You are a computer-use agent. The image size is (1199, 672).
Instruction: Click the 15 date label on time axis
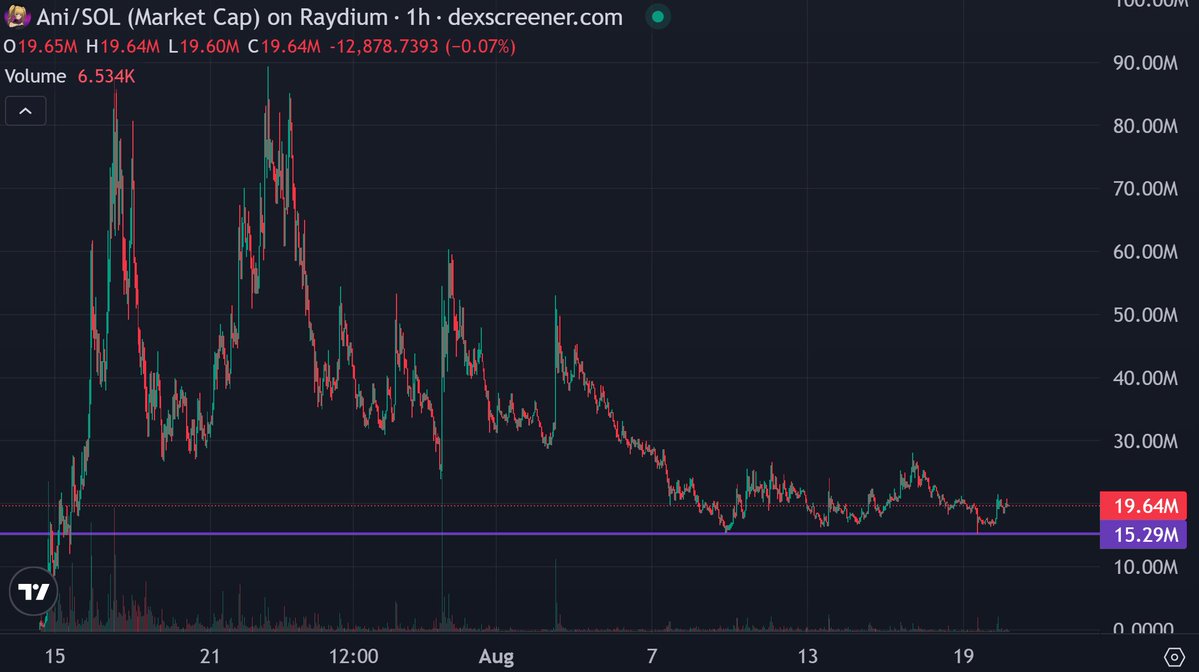click(x=54, y=656)
